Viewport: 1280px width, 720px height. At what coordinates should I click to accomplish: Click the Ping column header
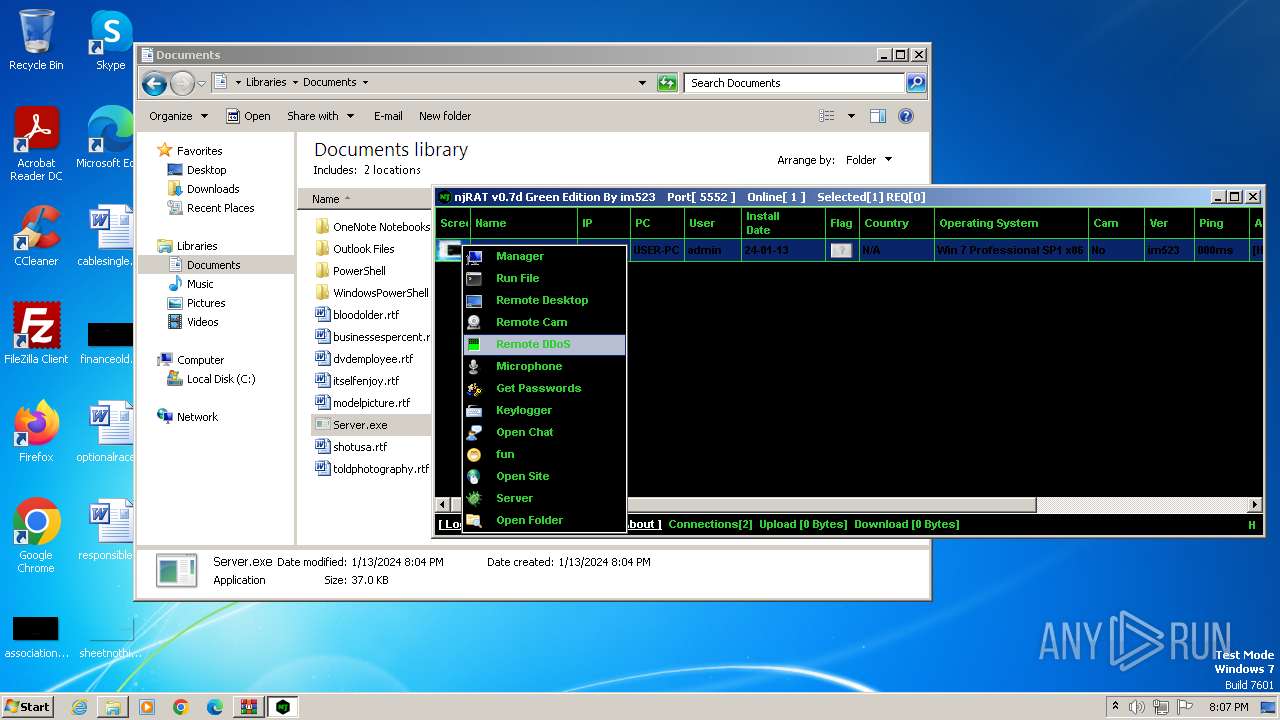click(1222, 223)
